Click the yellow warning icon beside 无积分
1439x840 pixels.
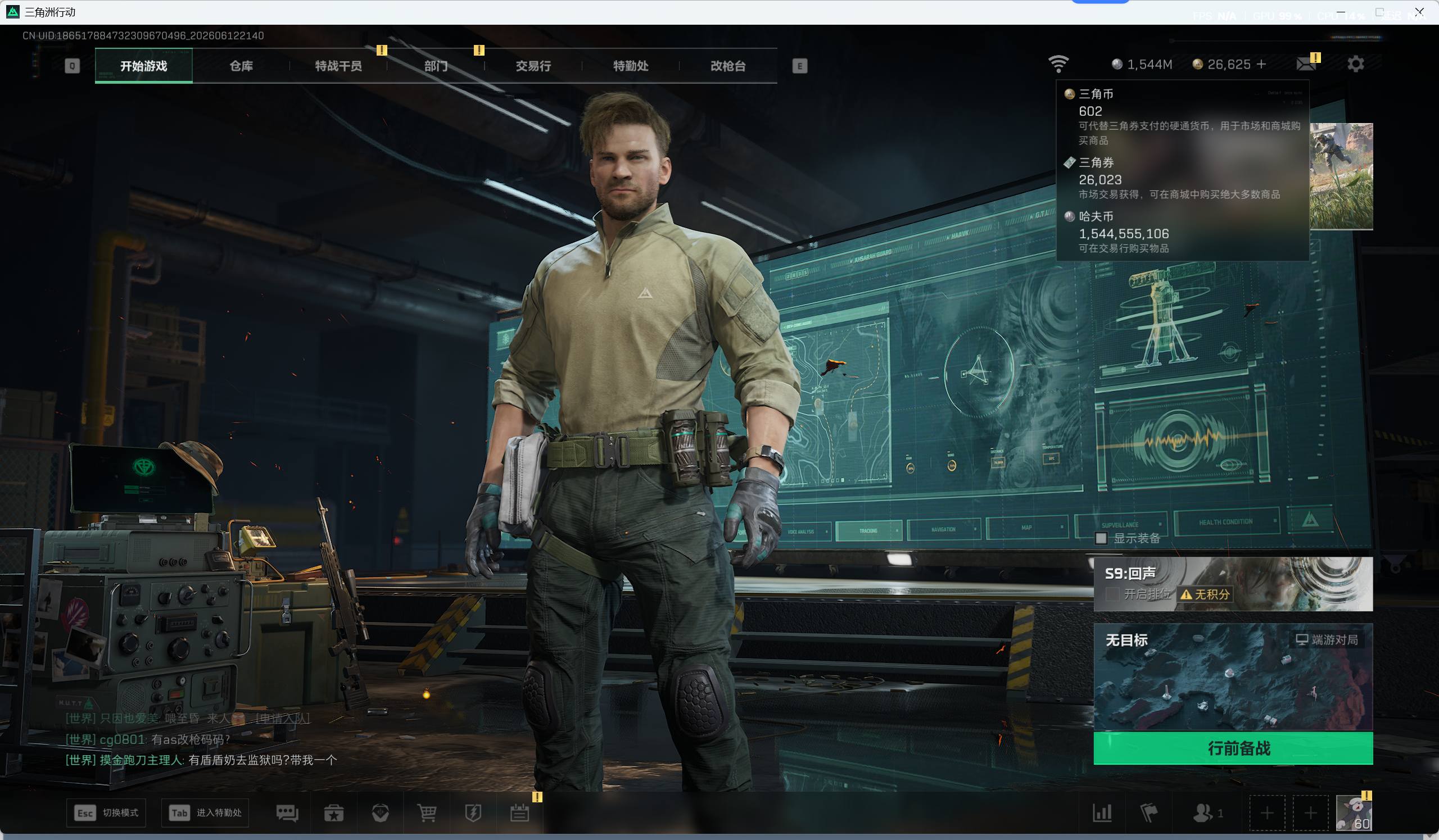pos(1187,594)
